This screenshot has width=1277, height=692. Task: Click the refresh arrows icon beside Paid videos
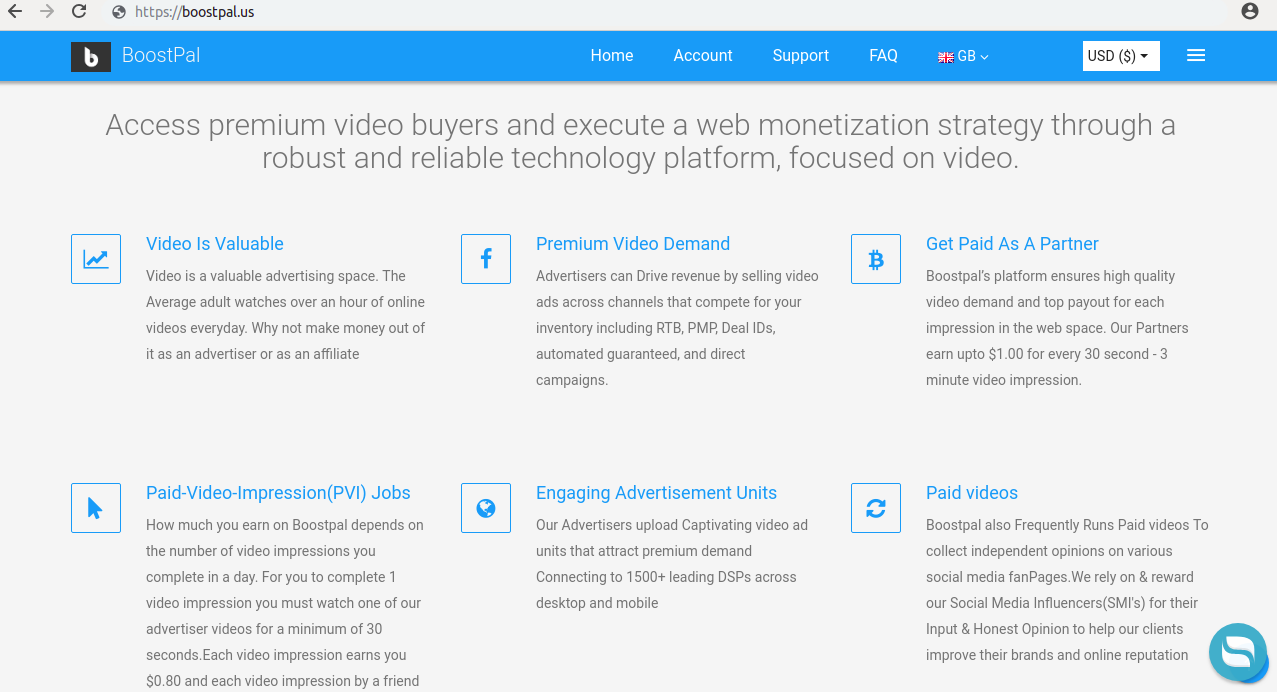pyautogui.click(x=876, y=508)
